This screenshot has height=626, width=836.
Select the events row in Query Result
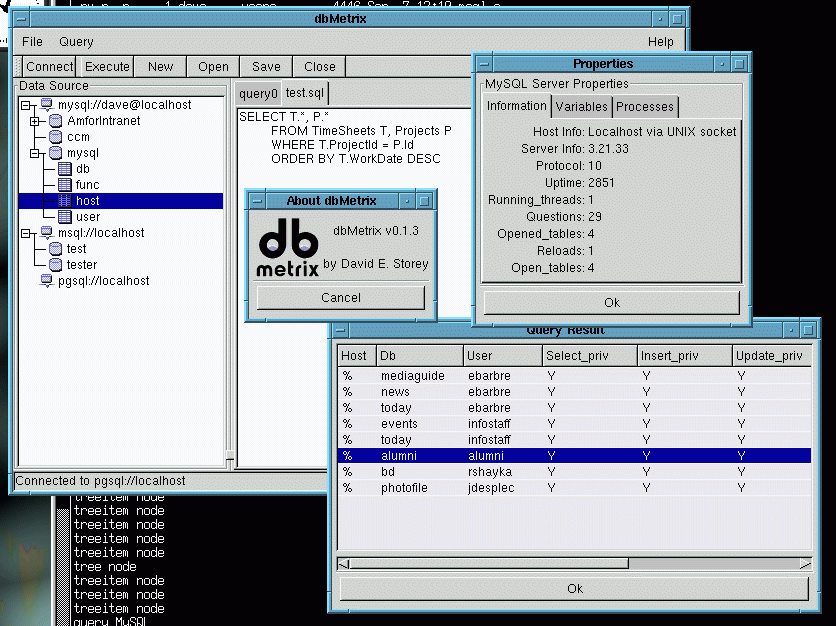574,424
